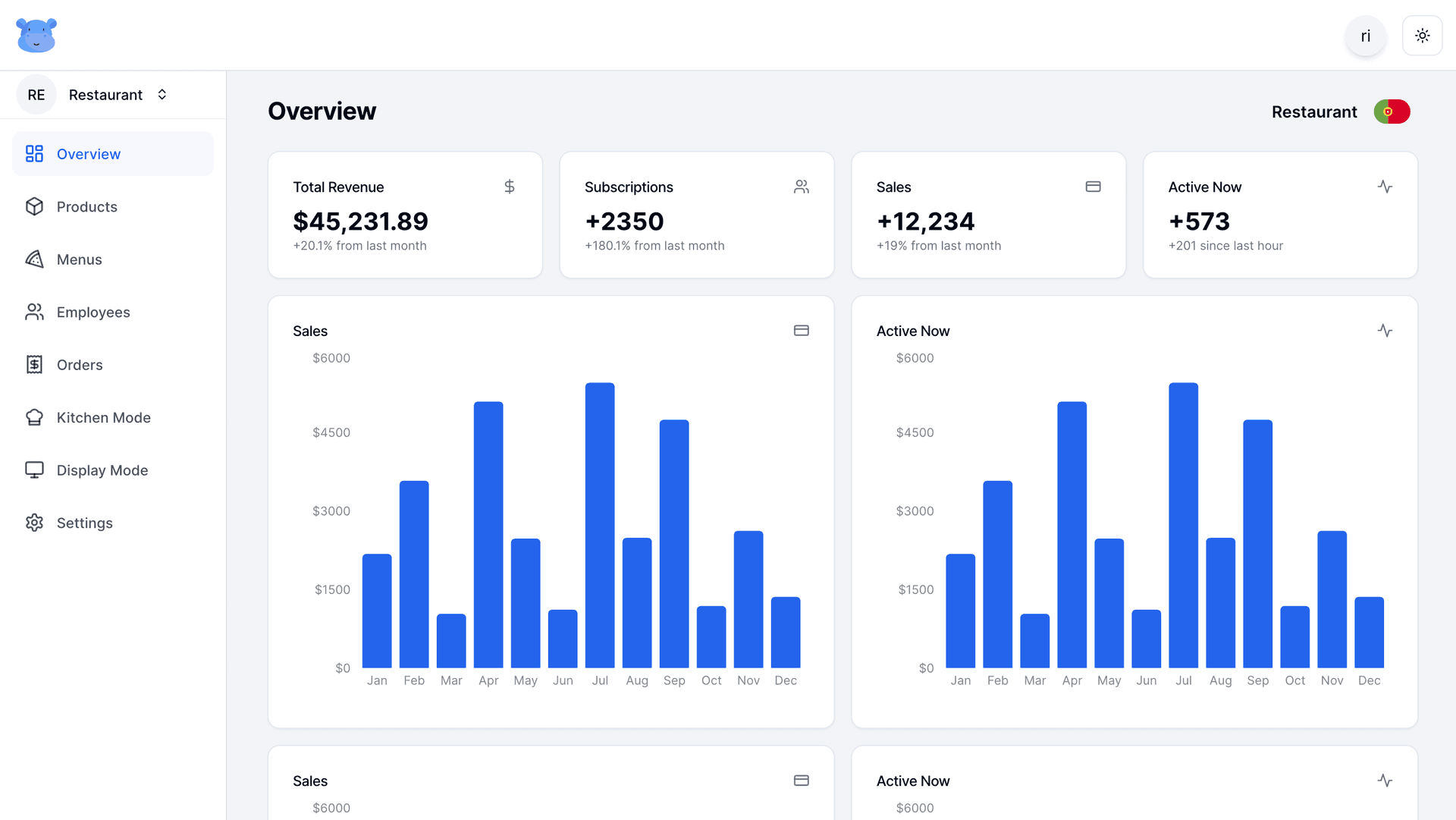Click the Portugal flag language switcher

[x=1392, y=112]
